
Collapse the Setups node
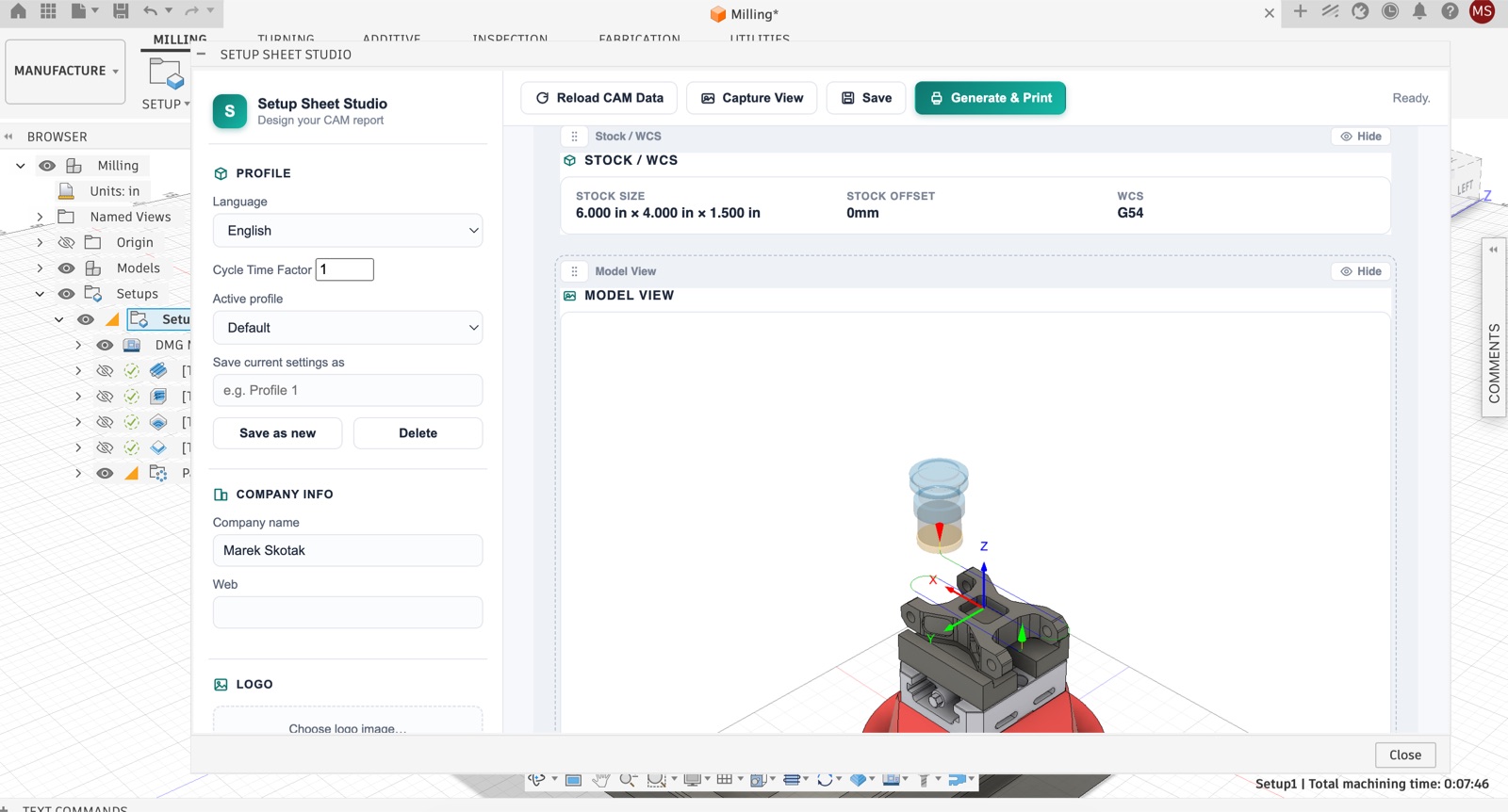(x=40, y=294)
